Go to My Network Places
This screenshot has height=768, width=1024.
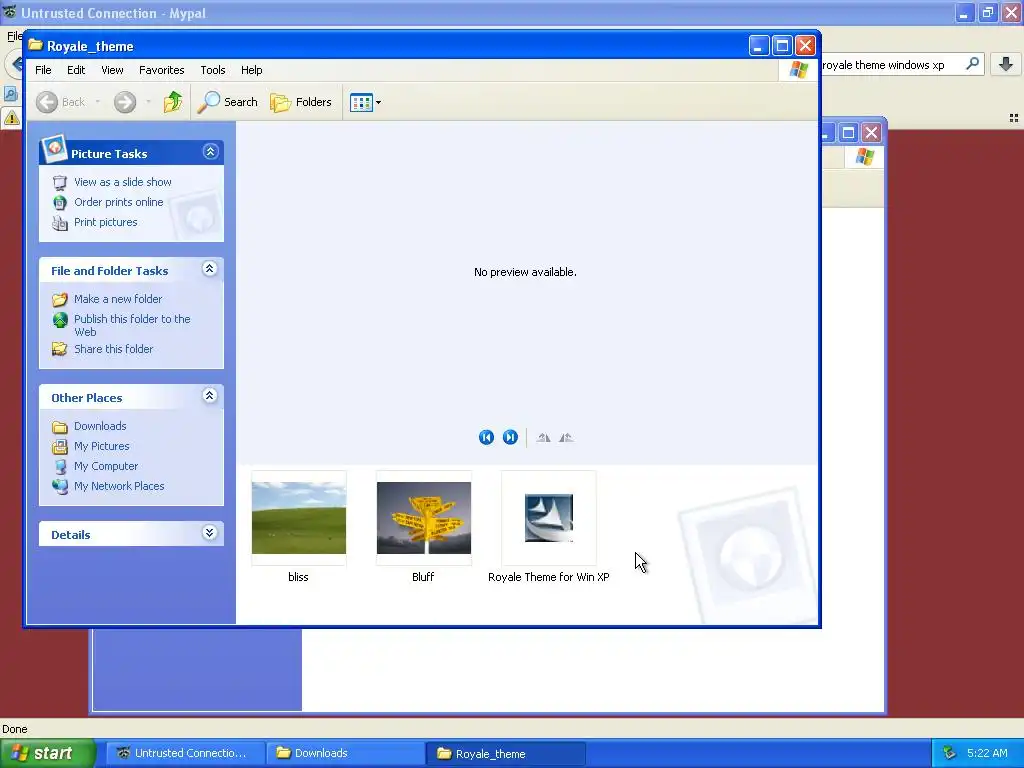click(119, 487)
